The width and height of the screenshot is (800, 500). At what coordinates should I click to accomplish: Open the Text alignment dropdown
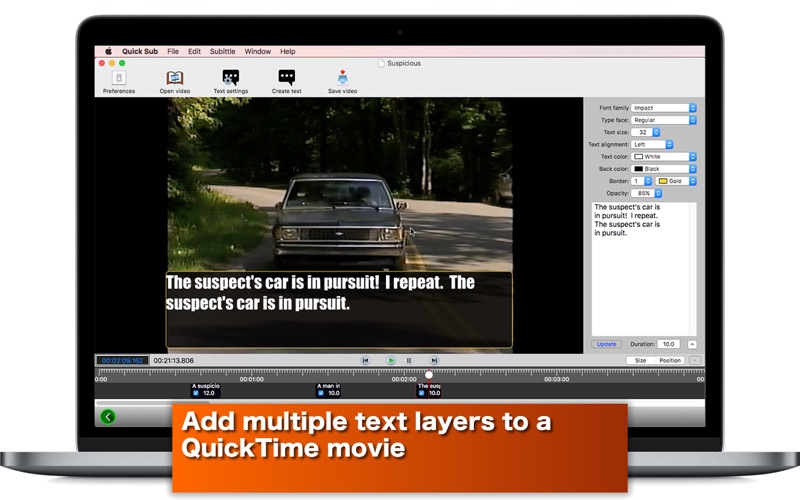click(652, 144)
